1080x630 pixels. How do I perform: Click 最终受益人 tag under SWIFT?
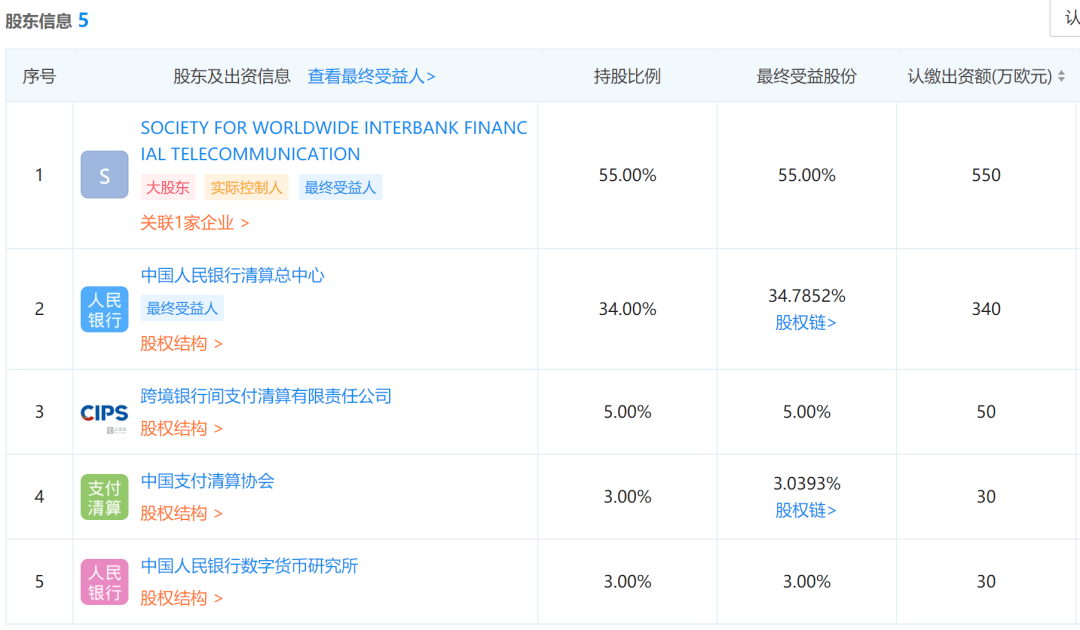coord(340,187)
